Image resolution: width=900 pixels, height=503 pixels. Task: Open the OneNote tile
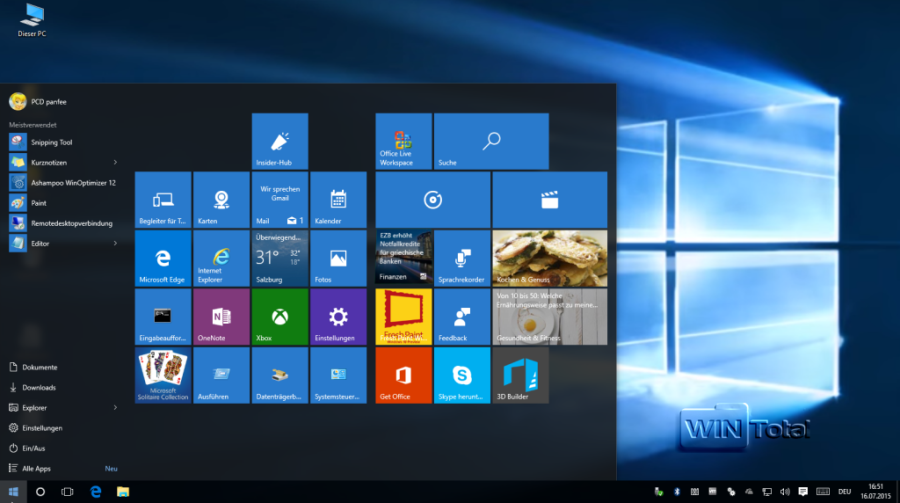[221, 317]
